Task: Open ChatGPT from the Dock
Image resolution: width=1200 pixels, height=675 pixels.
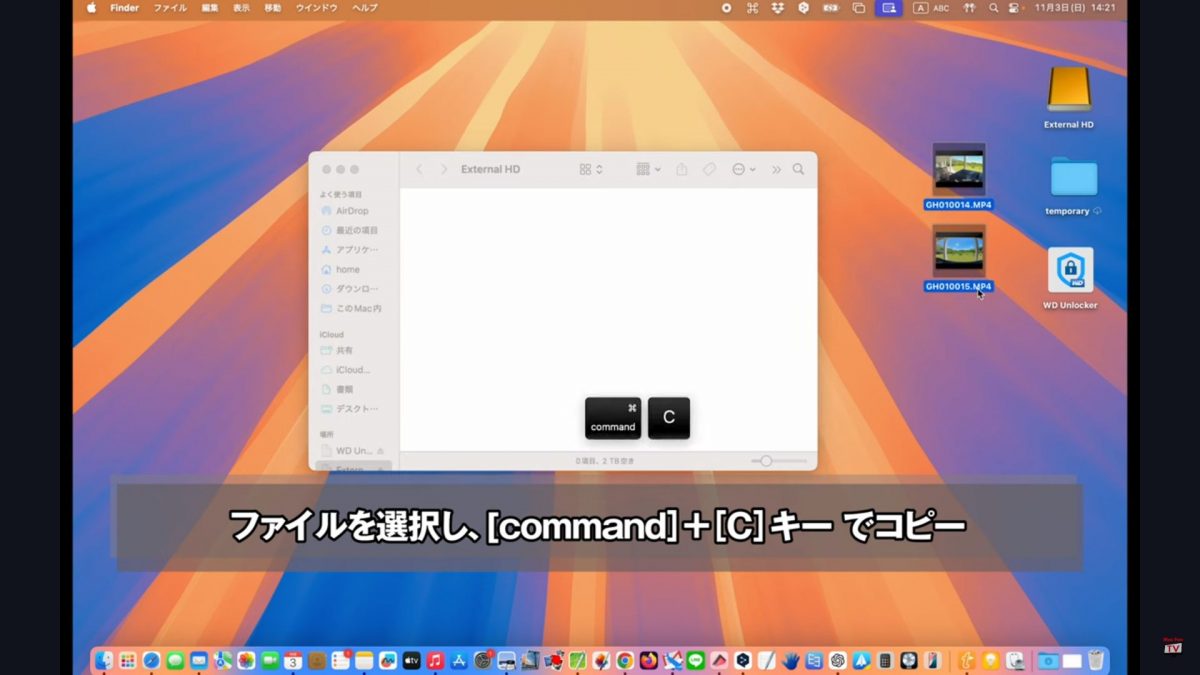Action: (x=837, y=661)
